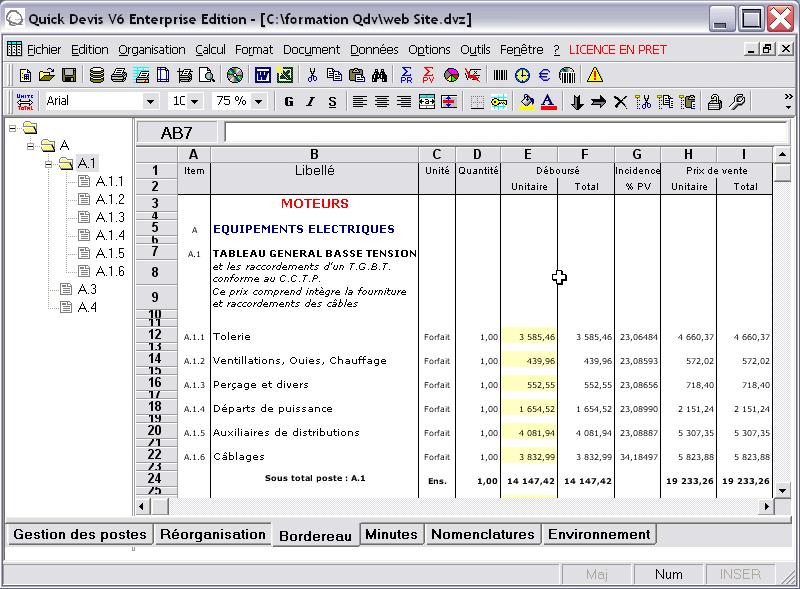Screen dimensions: 800x589
Task: Click the warning triangle icon
Action: [x=593, y=75]
